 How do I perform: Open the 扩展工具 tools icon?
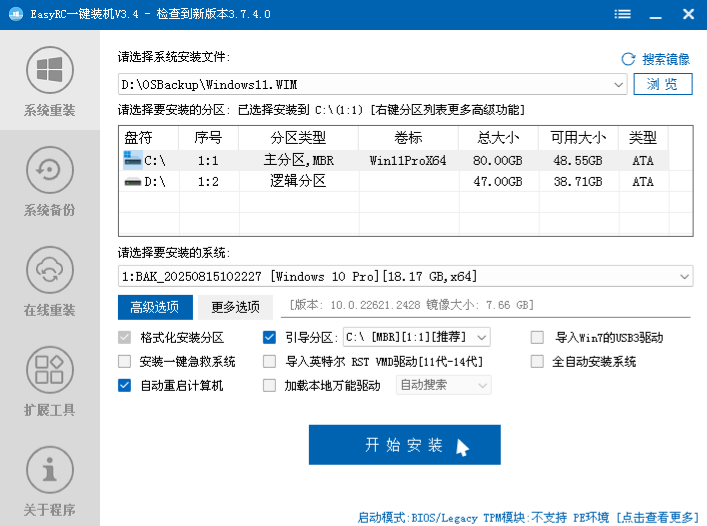[x=50, y=370]
